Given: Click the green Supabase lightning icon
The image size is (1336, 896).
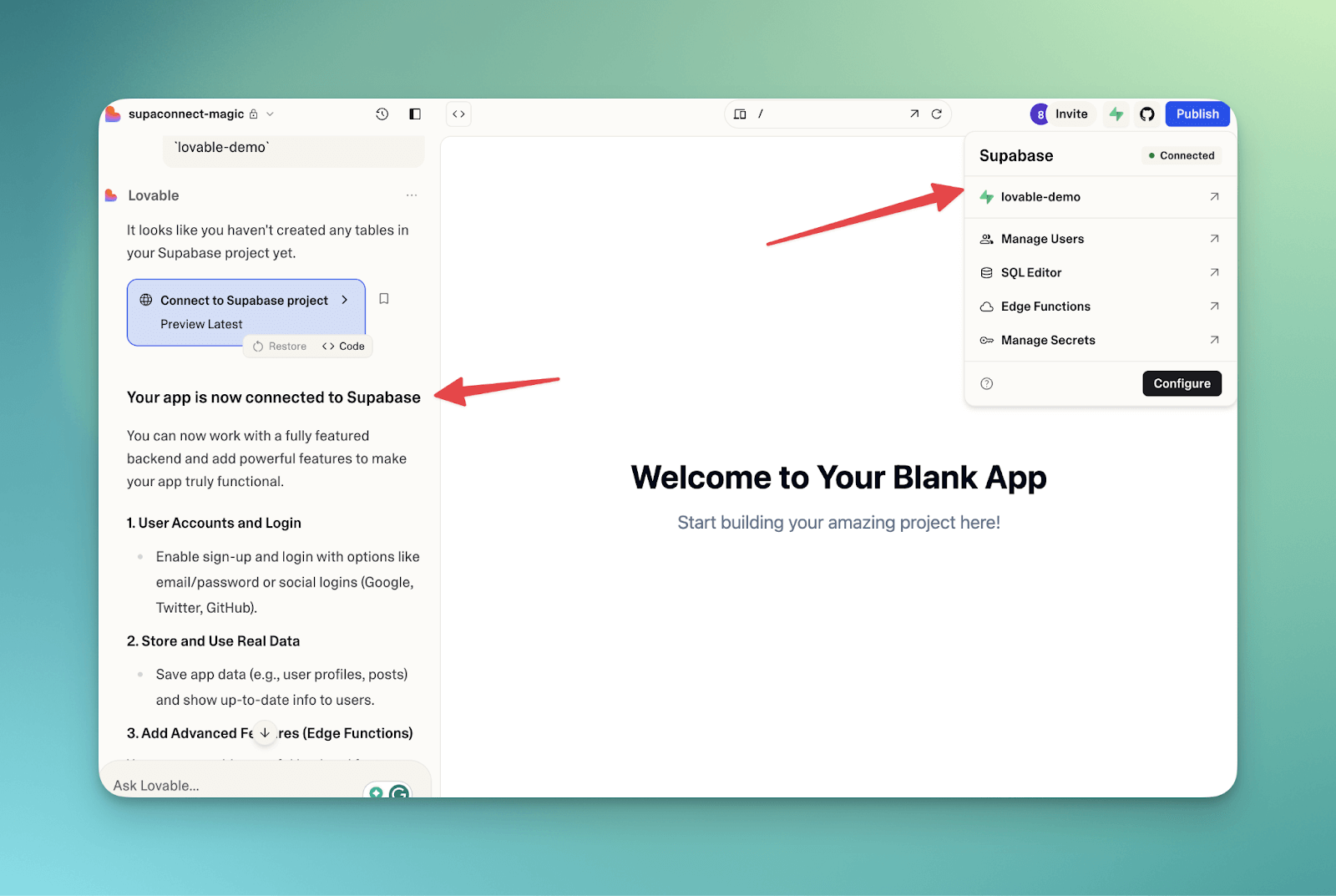Looking at the screenshot, I should click(x=1116, y=114).
